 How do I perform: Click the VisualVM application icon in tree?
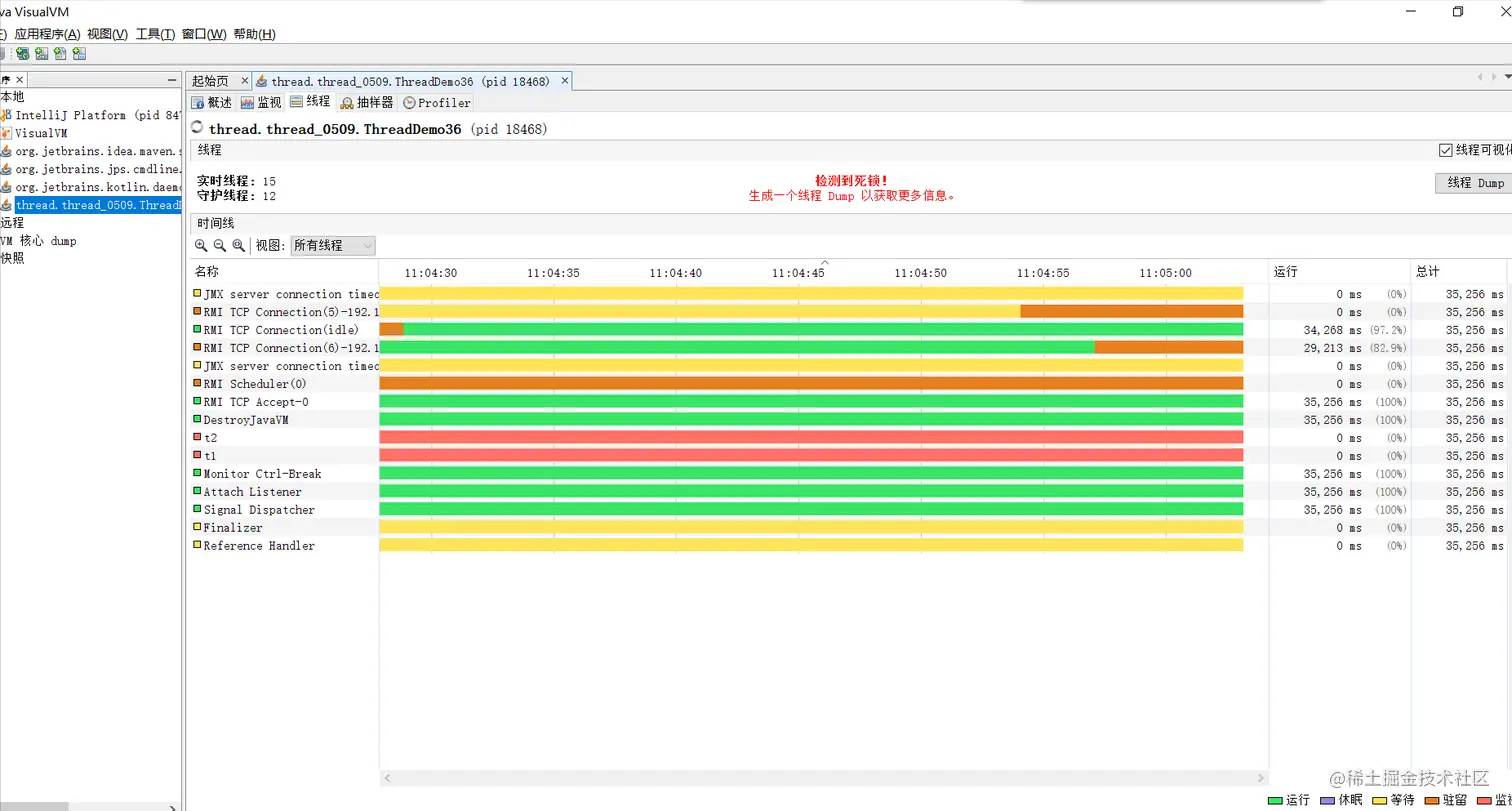click(x=6, y=133)
